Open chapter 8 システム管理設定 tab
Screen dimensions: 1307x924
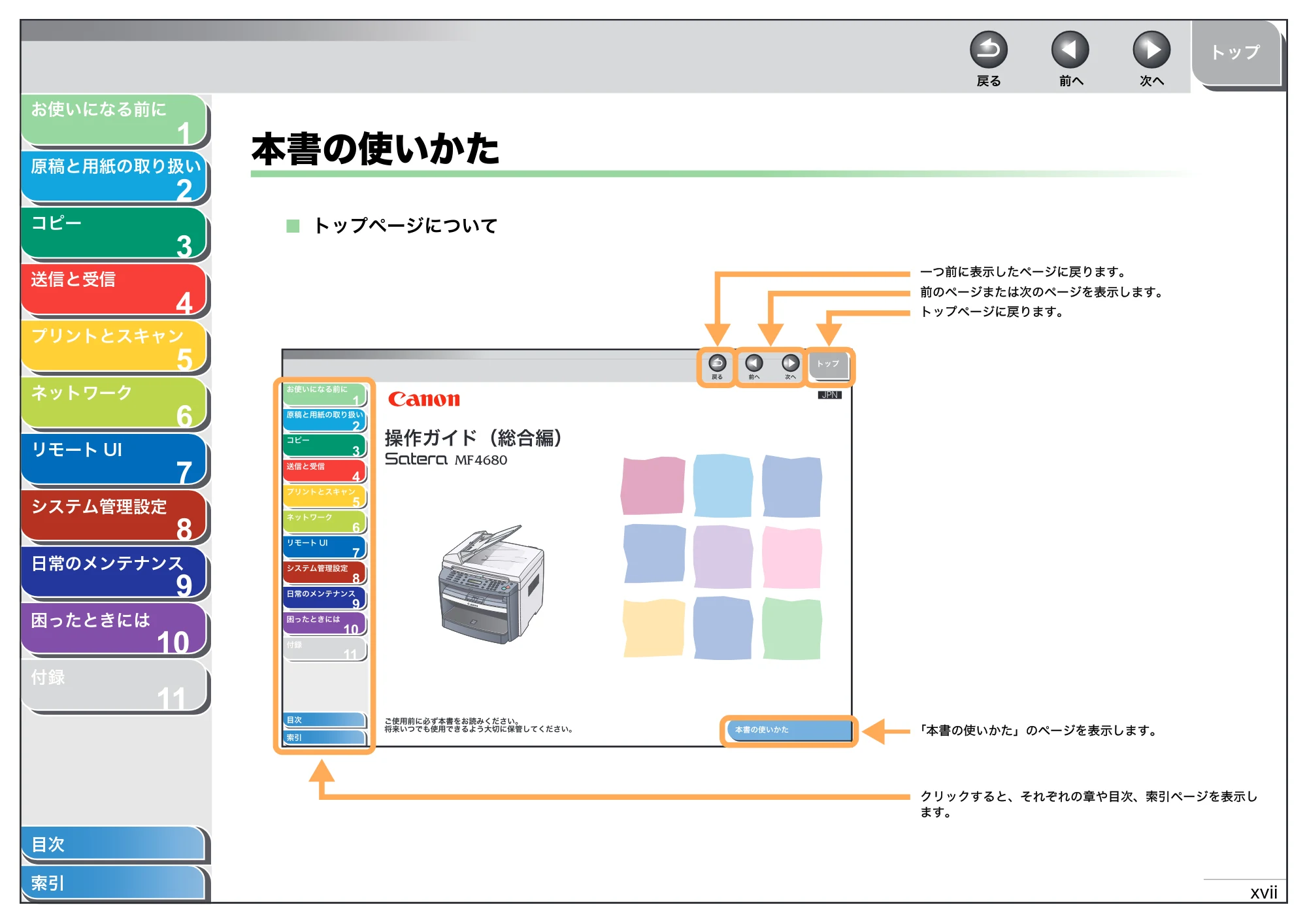(x=114, y=516)
